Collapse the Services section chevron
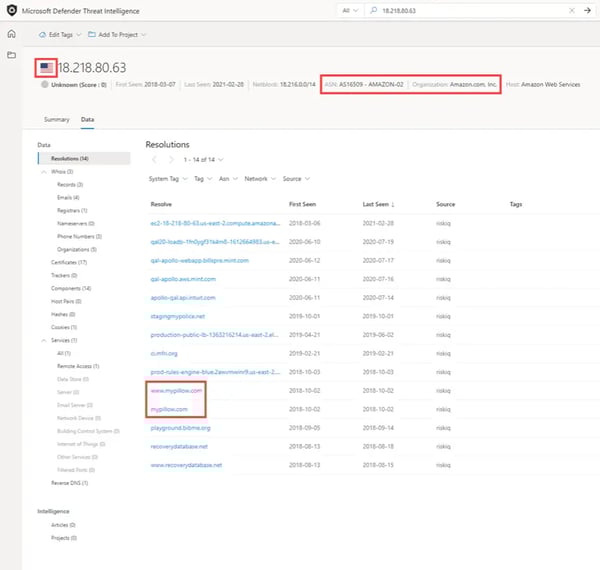The image size is (600, 570). pyautogui.click(x=44, y=340)
